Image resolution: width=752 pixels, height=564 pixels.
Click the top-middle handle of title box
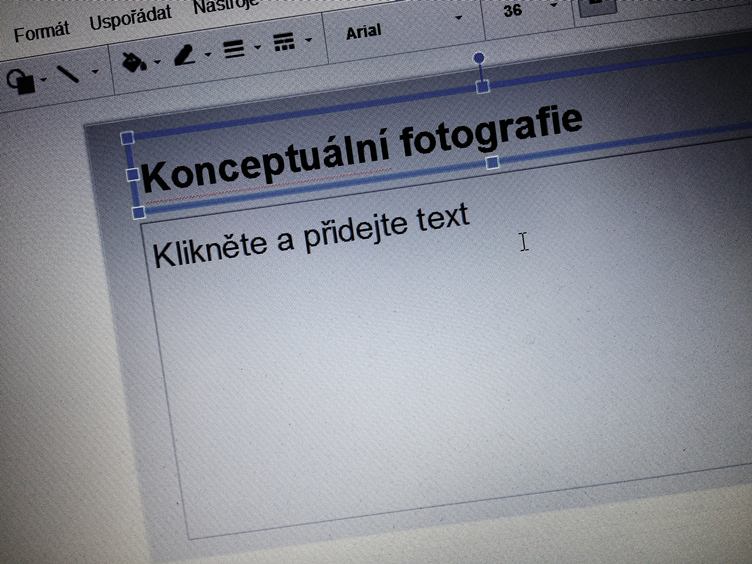pos(482,87)
